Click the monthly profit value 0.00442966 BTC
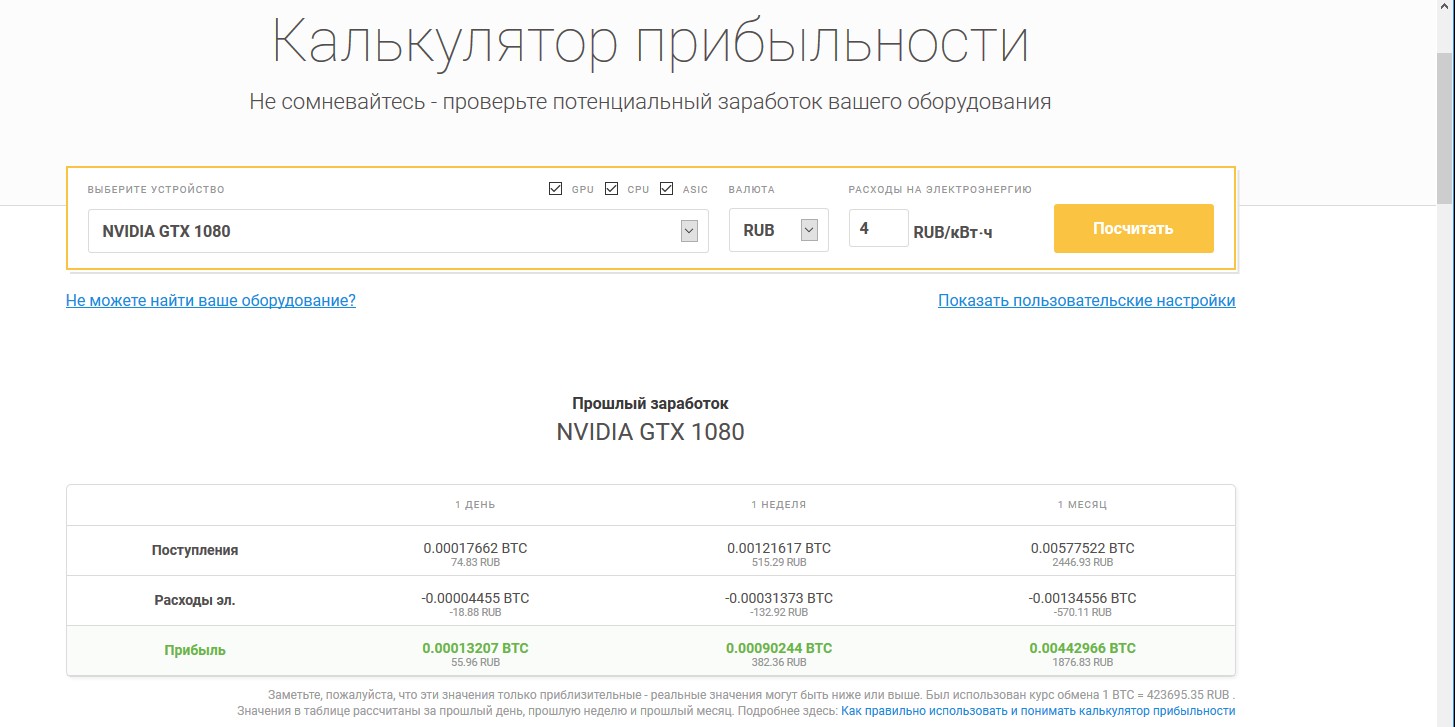Screen dimensions: 1455x727 [1082, 648]
